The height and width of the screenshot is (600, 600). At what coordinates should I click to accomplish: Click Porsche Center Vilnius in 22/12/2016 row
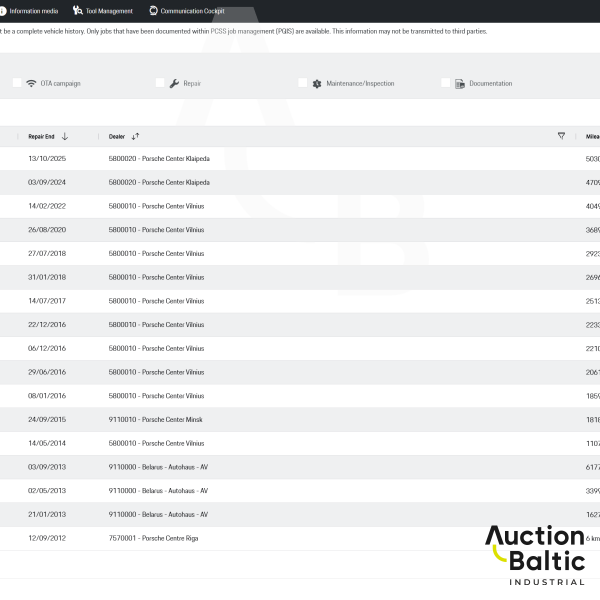(x=157, y=324)
